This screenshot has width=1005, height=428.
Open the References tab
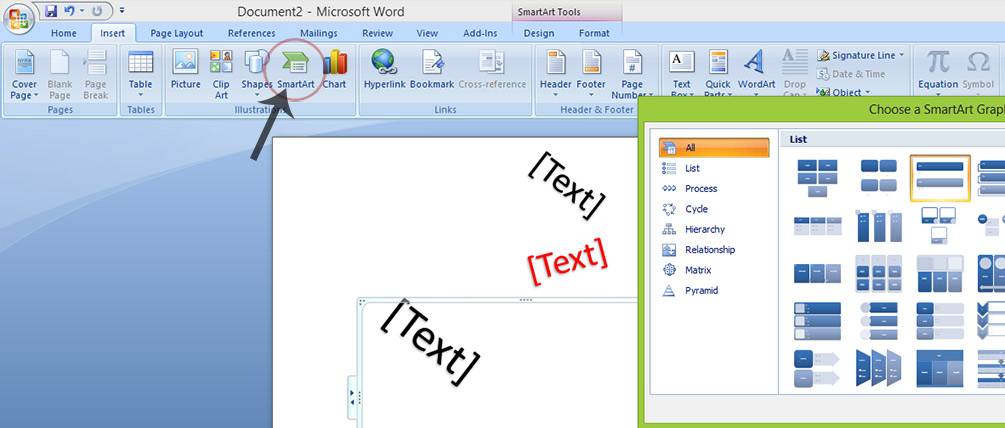coord(251,33)
